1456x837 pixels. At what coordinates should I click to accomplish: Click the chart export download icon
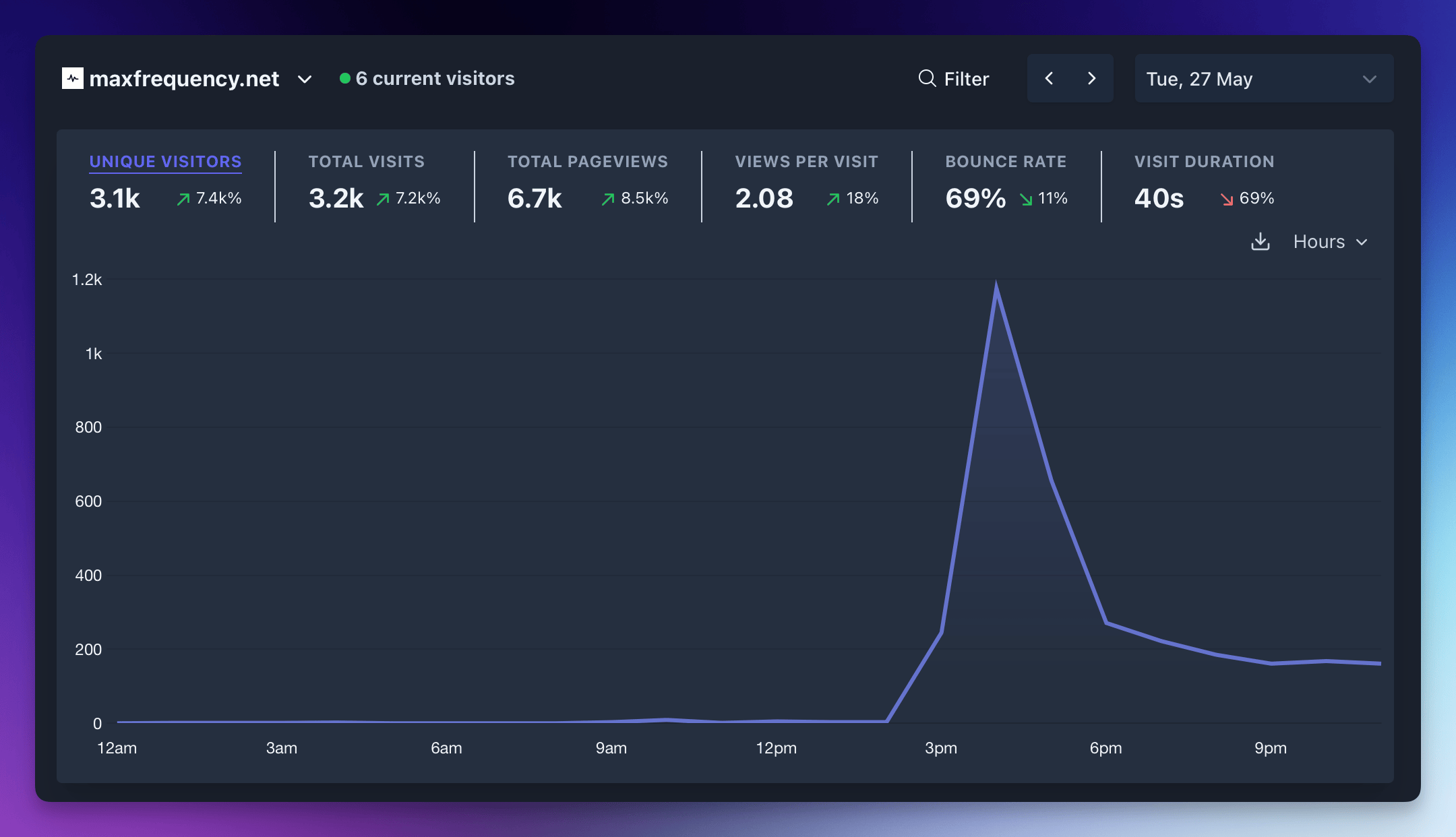[1262, 242]
